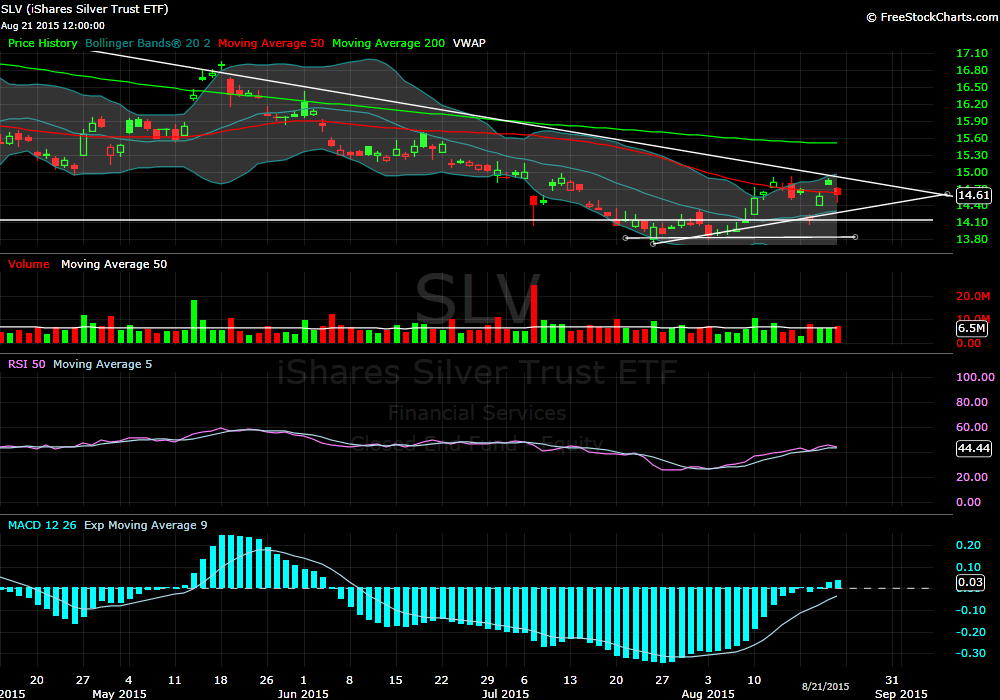Click the -0.30 MACD axis label

point(971,653)
